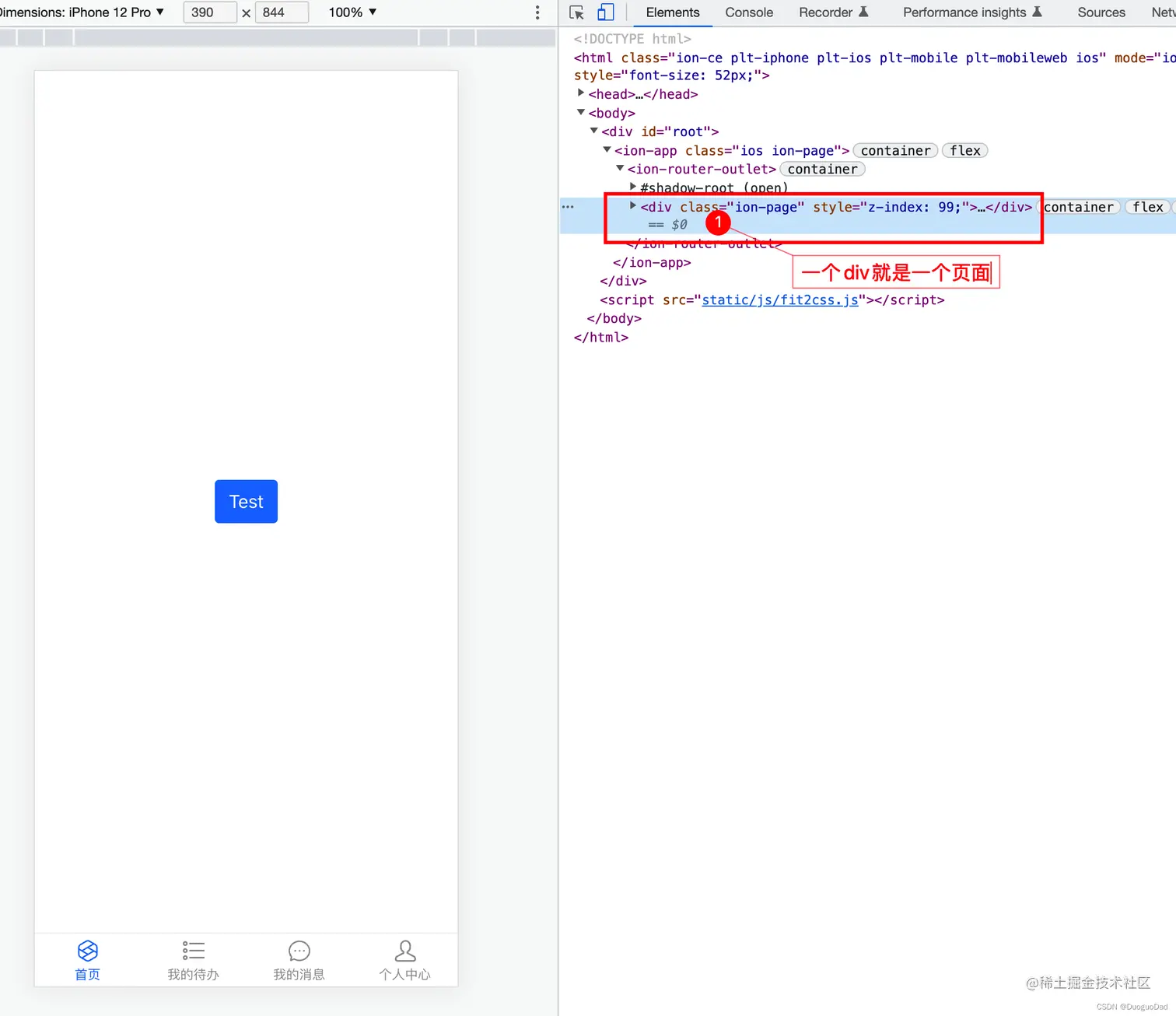Click the container badge next to ion-router-outlet
Image resolution: width=1176 pixels, height=1016 pixels.
[822, 170]
